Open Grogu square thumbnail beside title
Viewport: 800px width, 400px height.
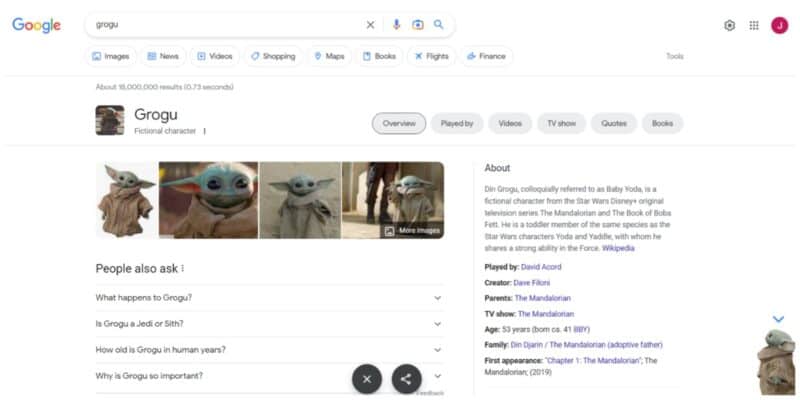pos(110,120)
